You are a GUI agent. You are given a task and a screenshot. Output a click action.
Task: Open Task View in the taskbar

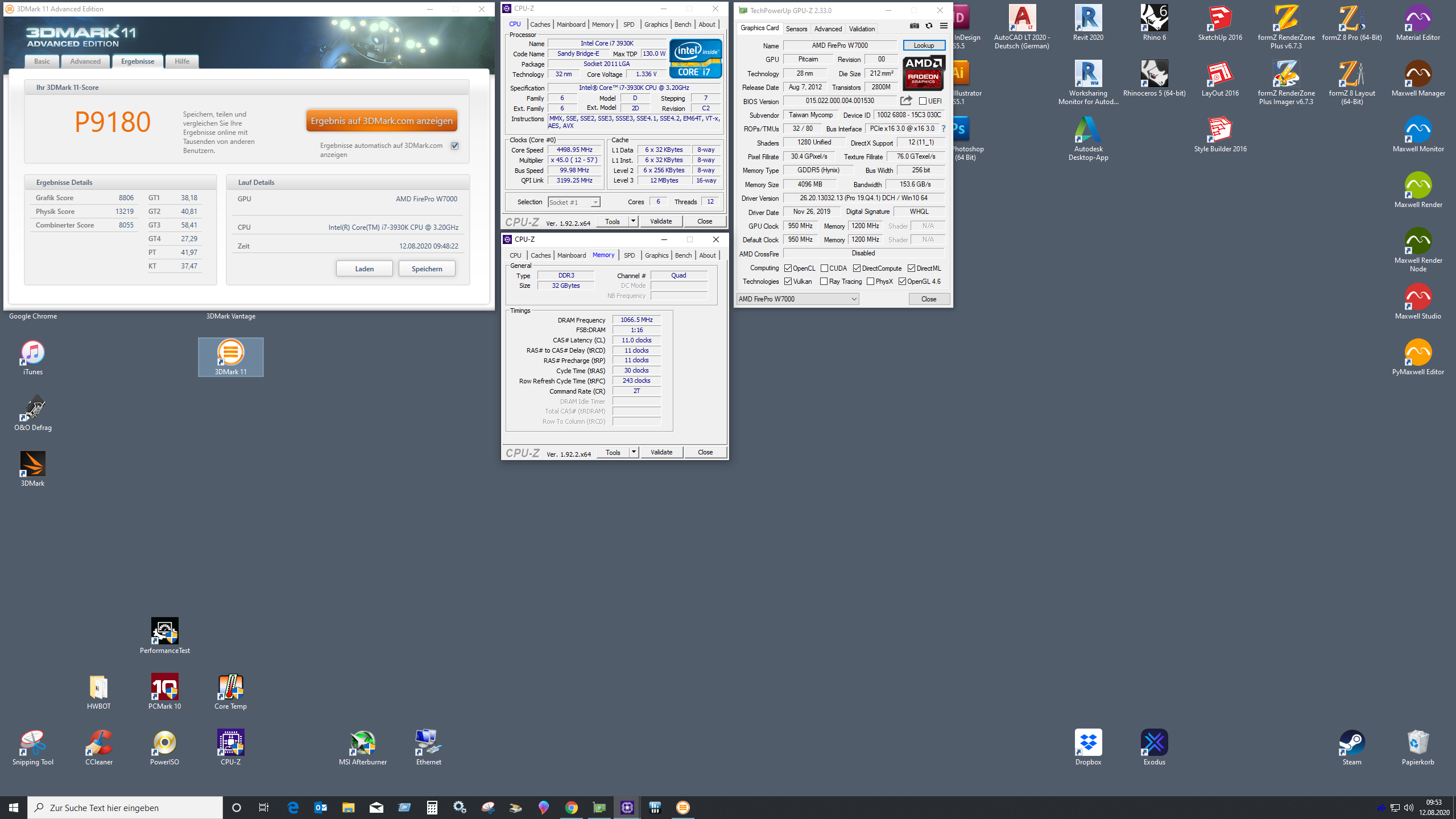click(x=264, y=808)
